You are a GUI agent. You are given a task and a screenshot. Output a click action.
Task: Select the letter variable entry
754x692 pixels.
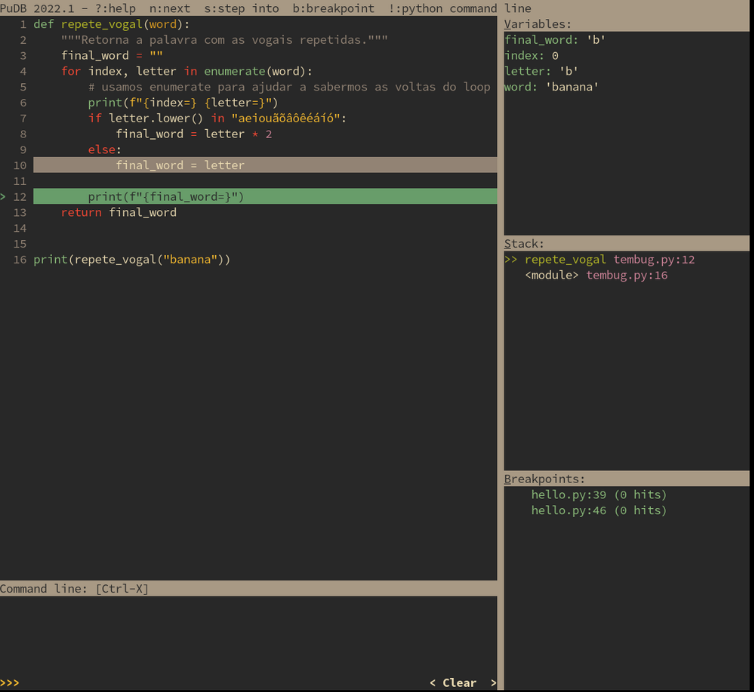tap(541, 72)
